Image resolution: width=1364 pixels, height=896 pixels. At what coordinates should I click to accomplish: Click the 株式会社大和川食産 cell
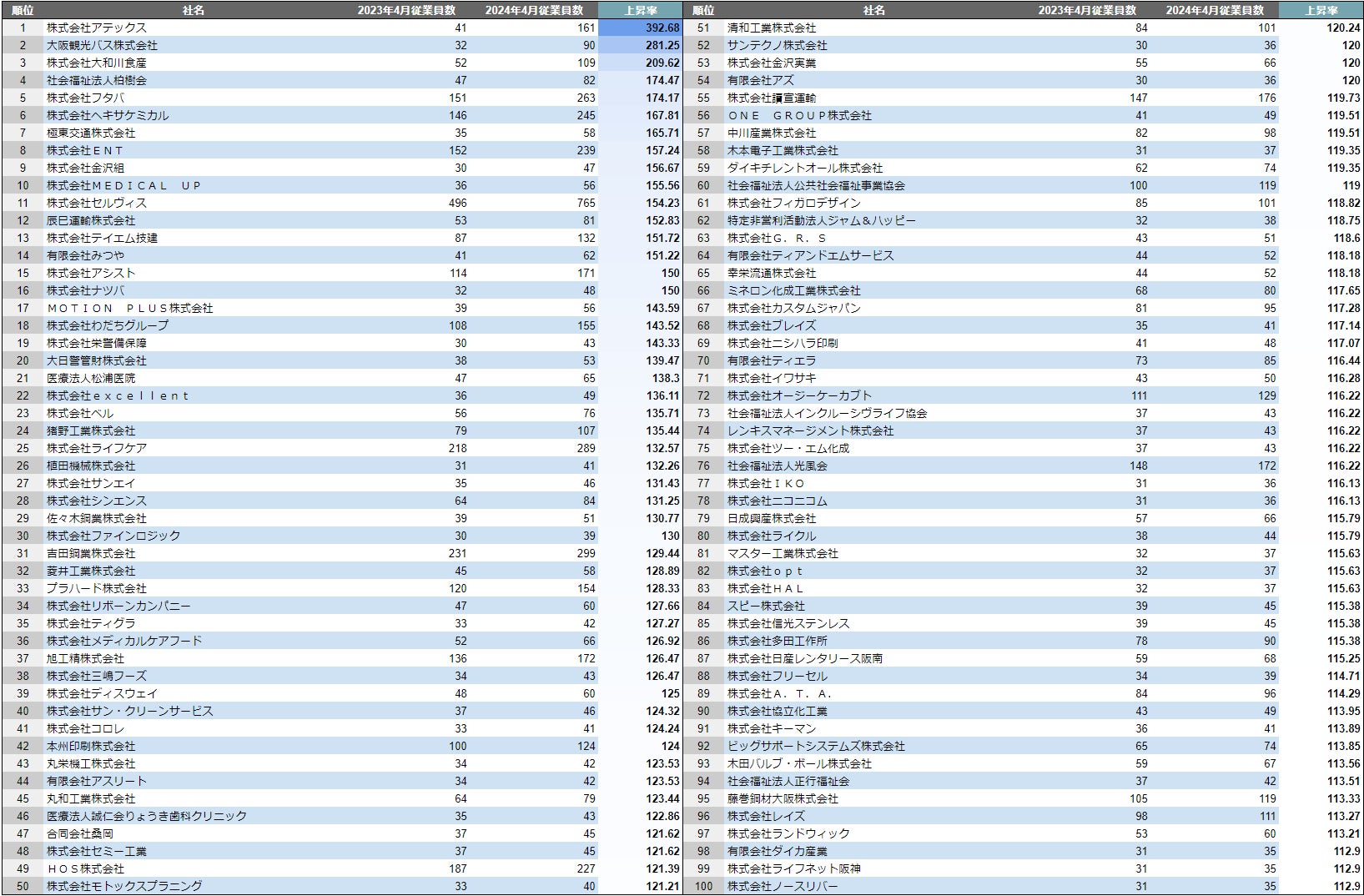coord(97,63)
